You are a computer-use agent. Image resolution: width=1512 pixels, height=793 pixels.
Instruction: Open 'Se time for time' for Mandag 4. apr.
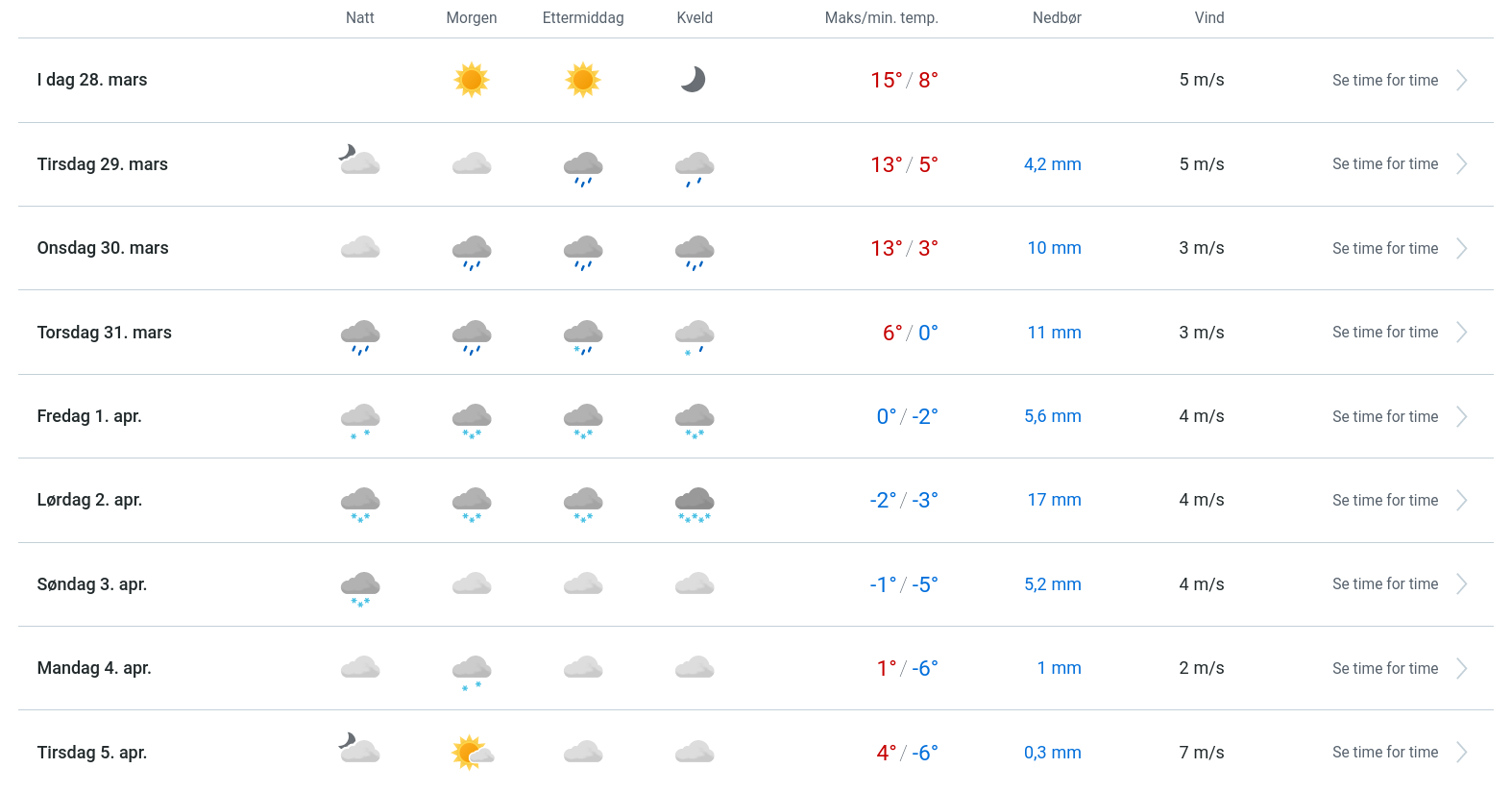(1384, 669)
